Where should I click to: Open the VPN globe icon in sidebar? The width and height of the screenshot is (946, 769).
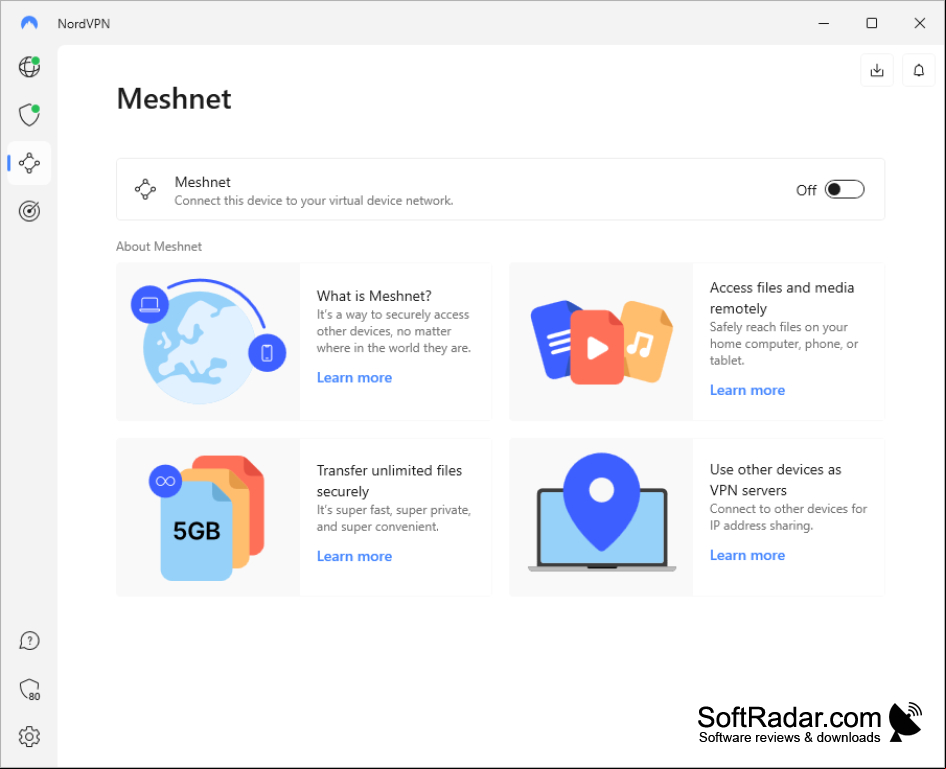(x=29, y=66)
